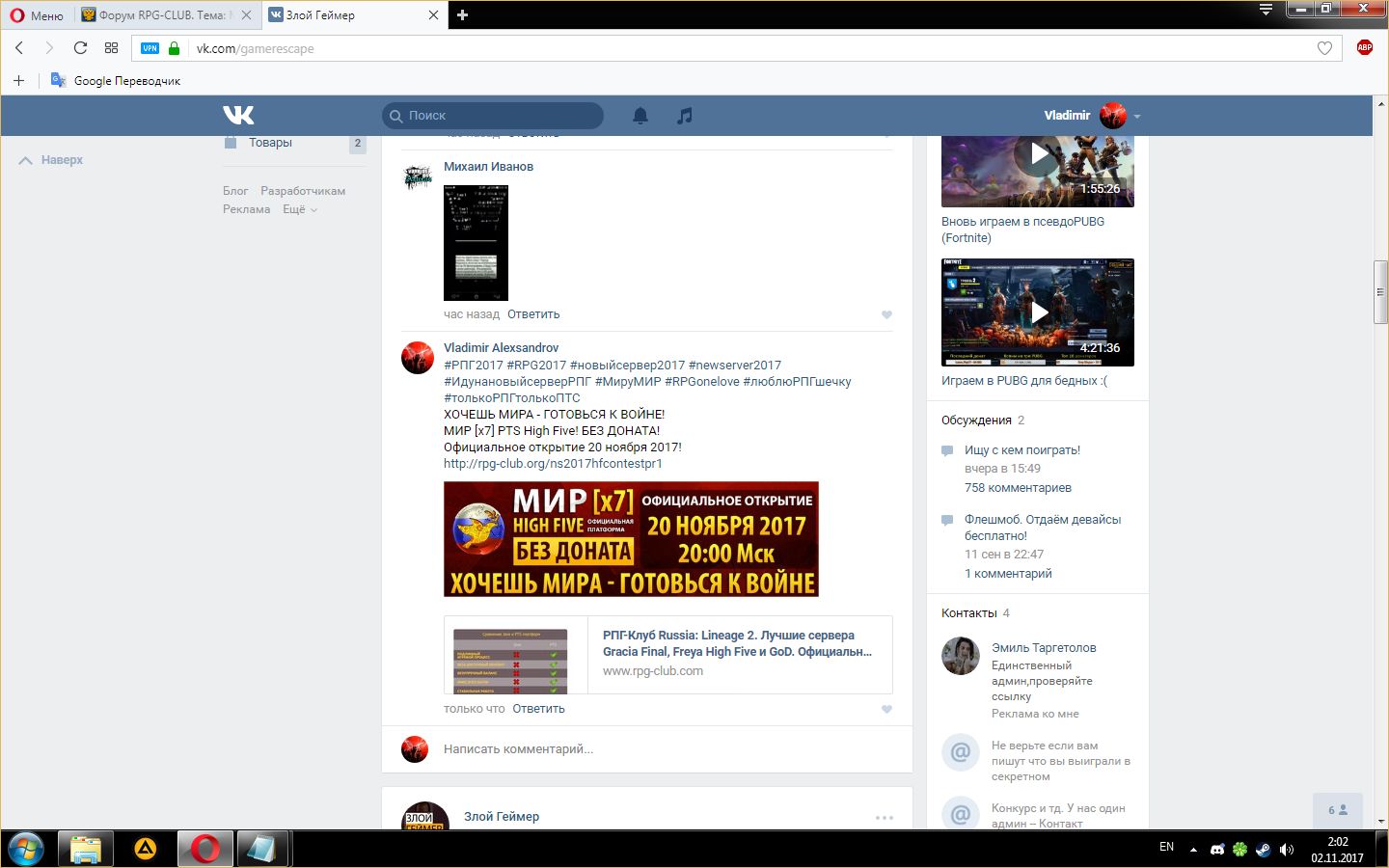Open the Opera Меню button
Screen dimensions: 1389x868
coord(37,15)
